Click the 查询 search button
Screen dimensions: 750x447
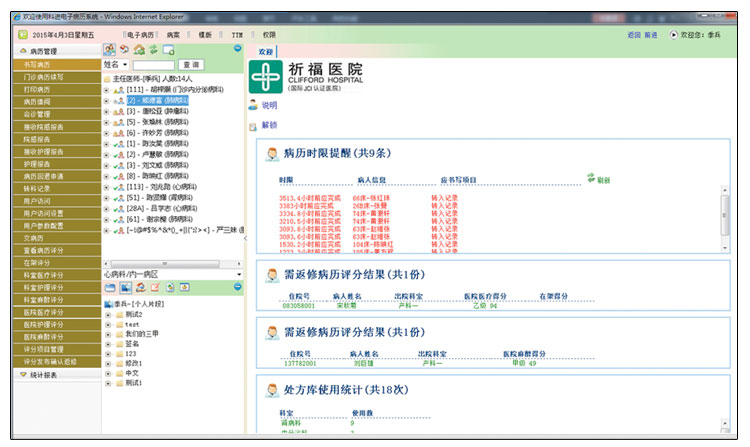coord(192,64)
